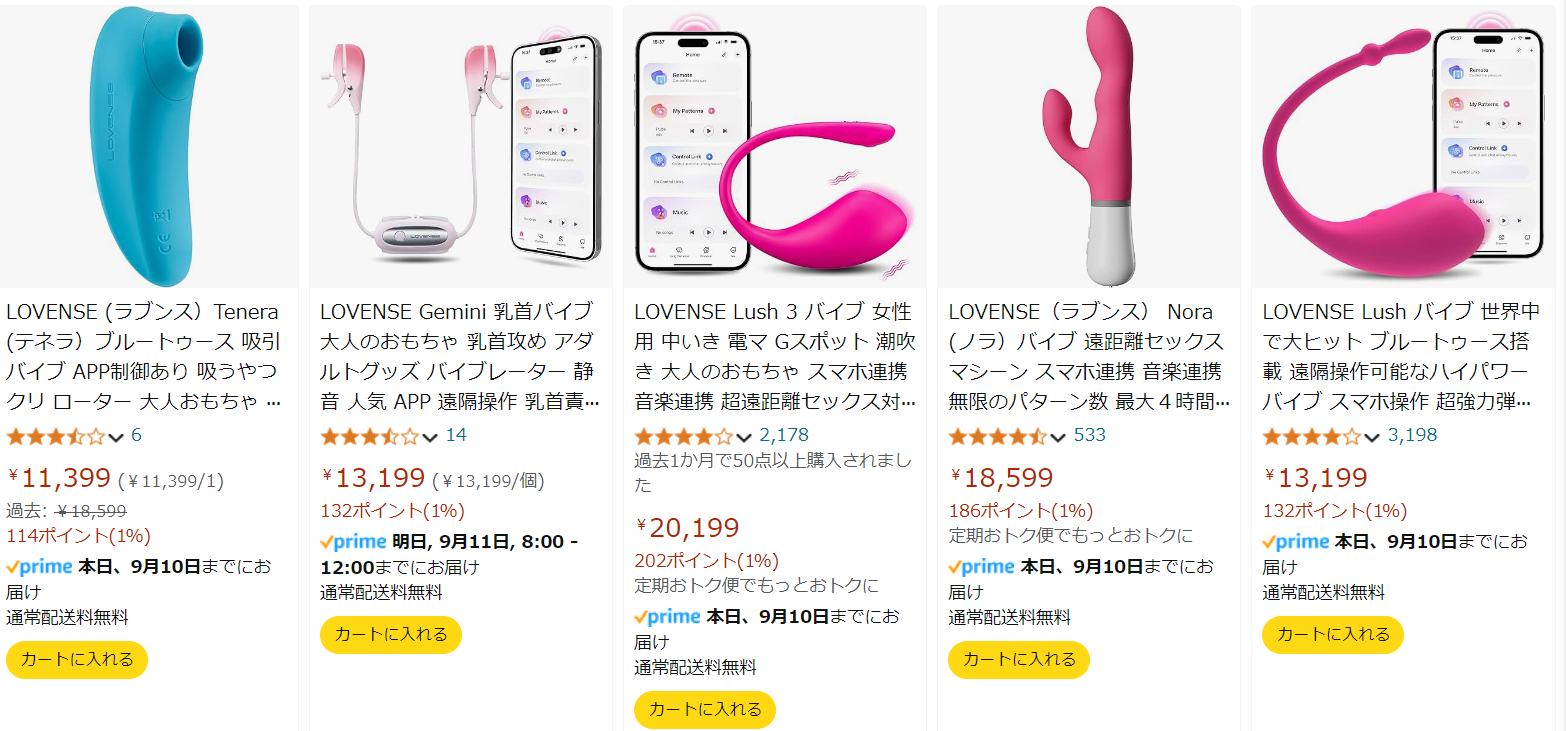Add Lush 3 at ¥20,199 to cart

(705, 710)
